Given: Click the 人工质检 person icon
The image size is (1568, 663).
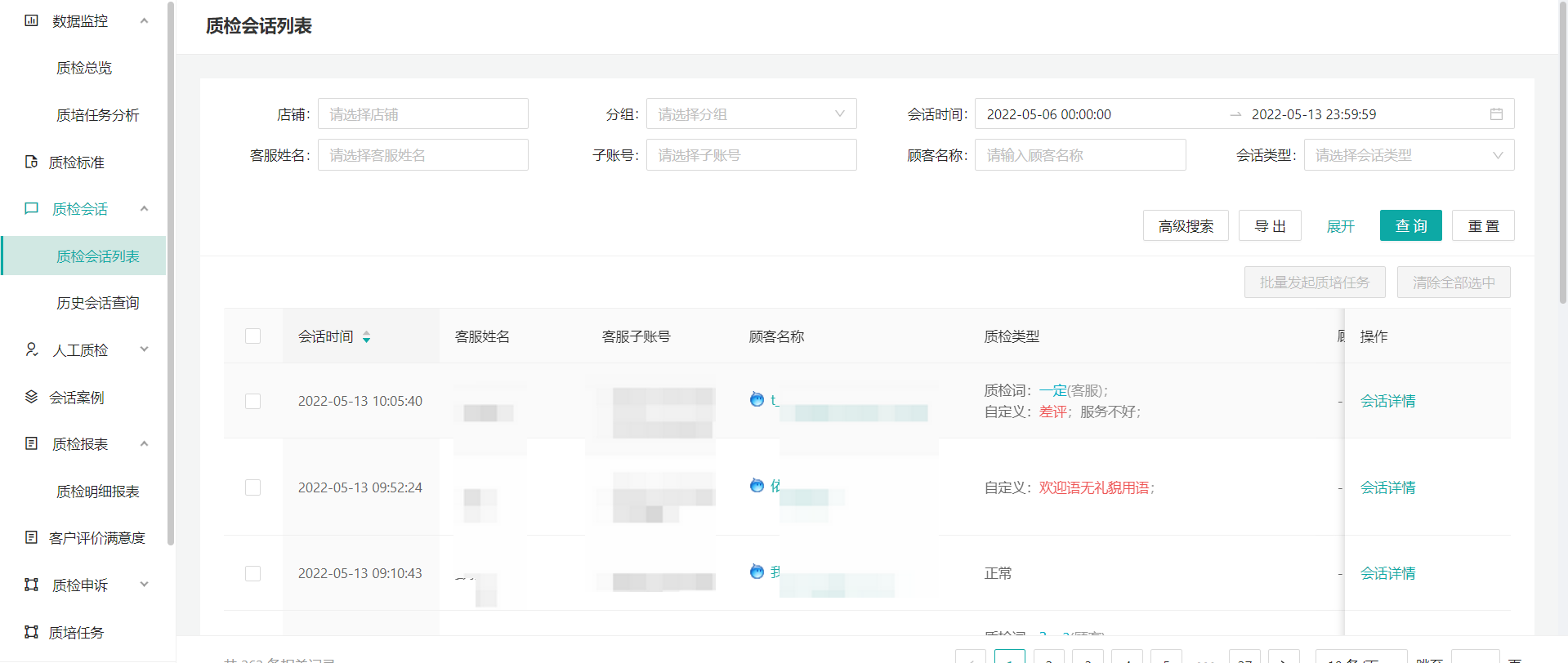Looking at the screenshot, I should click(x=31, y=349).
